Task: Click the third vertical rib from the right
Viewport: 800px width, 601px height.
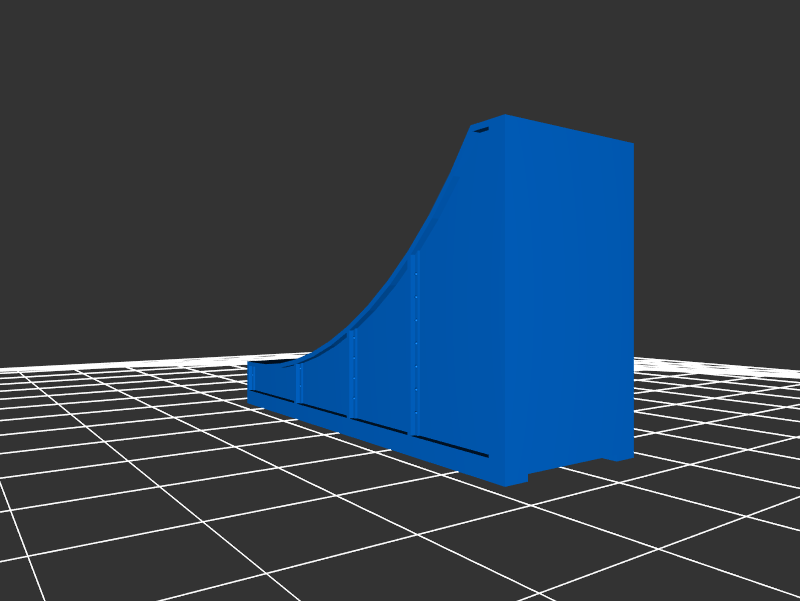Action: [x=299, y=383]
